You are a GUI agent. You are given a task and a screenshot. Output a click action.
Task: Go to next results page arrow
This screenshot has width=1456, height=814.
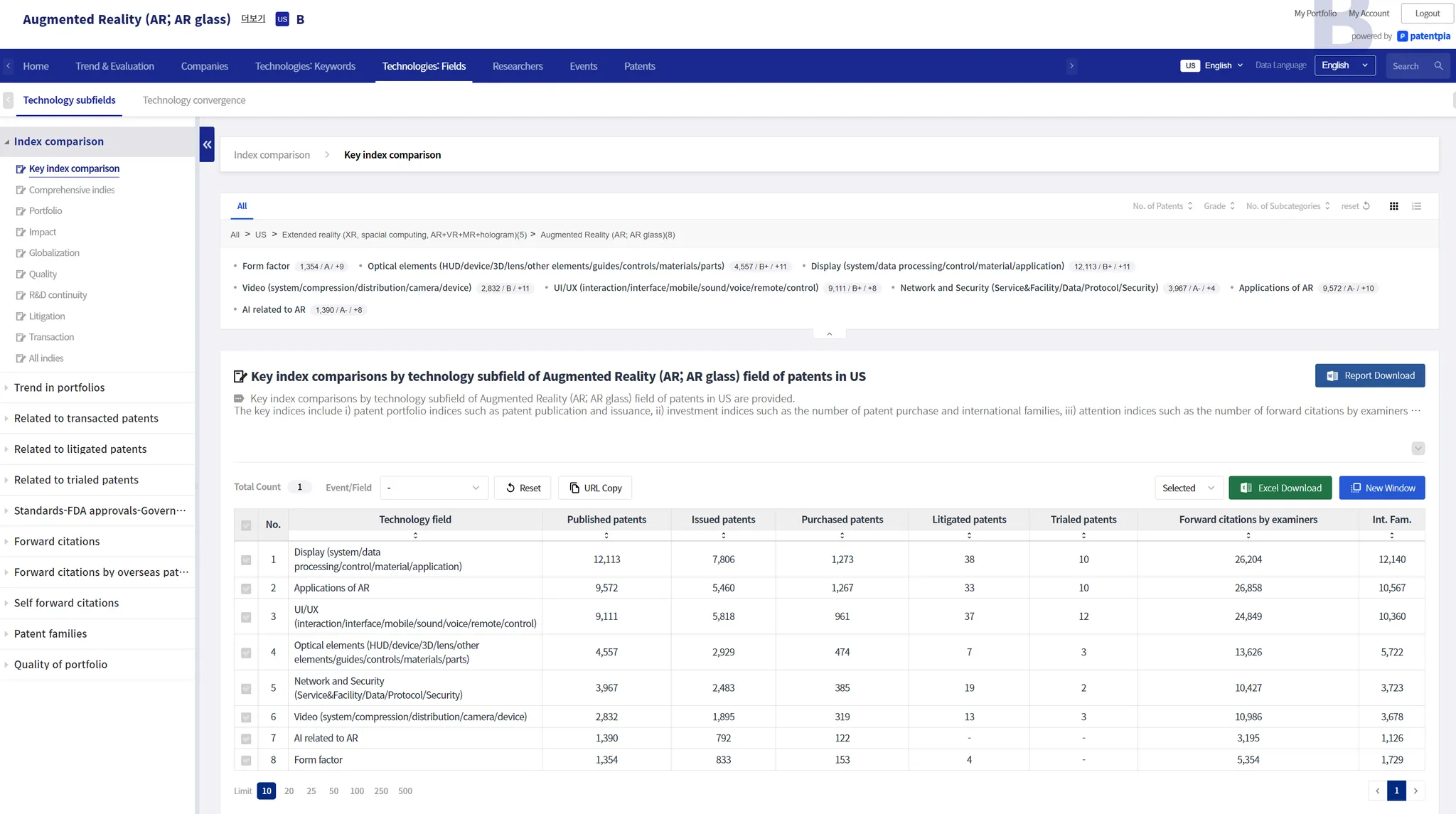1415,791
